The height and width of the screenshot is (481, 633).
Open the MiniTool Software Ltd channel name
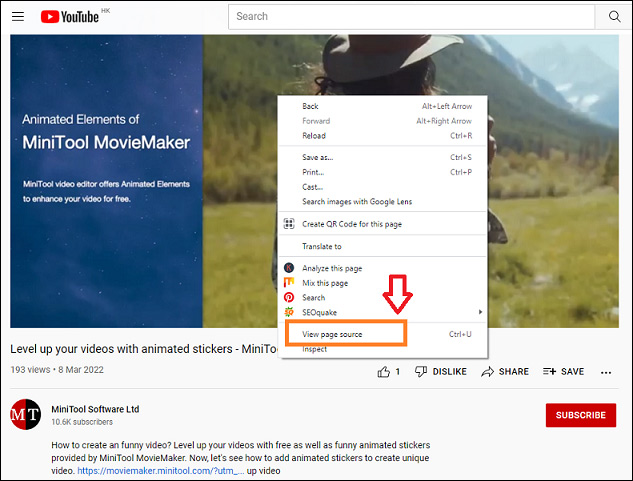coord(95,409)
